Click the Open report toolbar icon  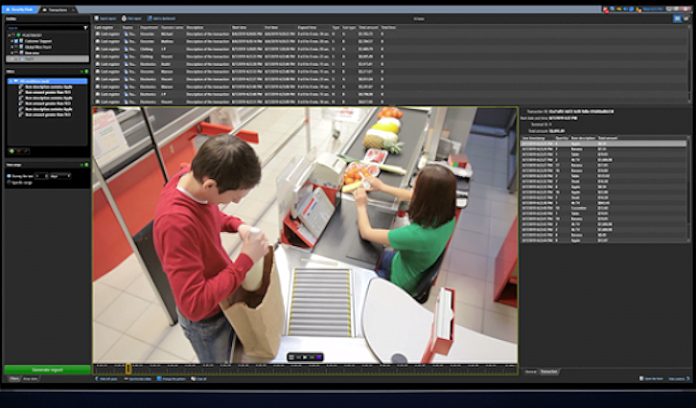109,18
